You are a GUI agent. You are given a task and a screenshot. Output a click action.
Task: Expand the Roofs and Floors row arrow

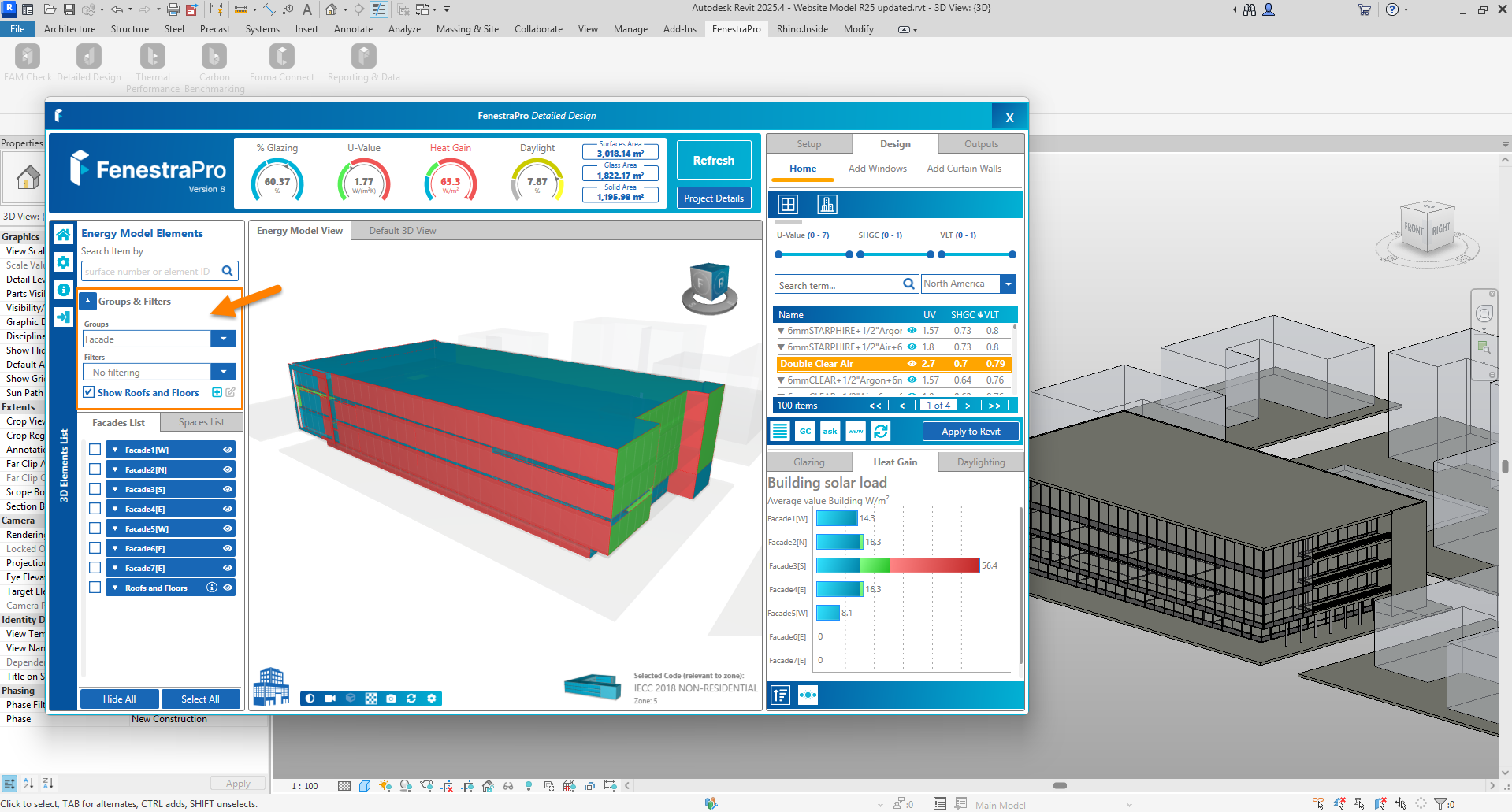(x=115, y=588)
